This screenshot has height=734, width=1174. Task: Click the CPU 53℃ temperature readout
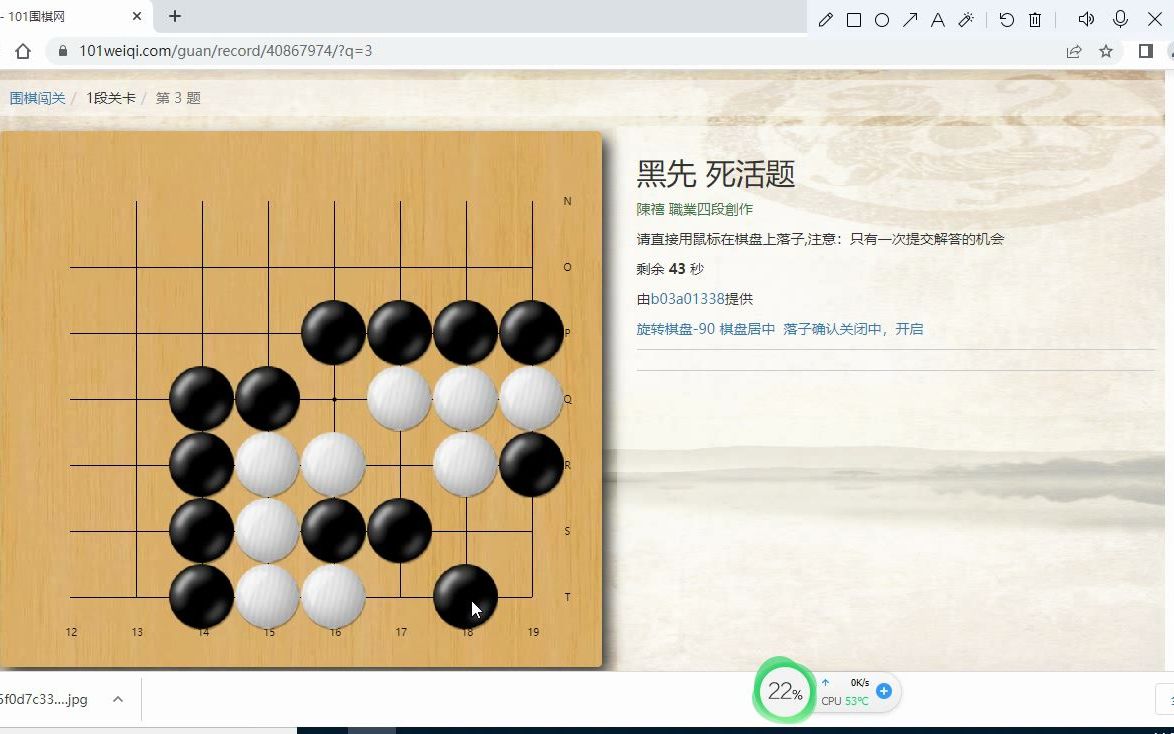[845, 701]
